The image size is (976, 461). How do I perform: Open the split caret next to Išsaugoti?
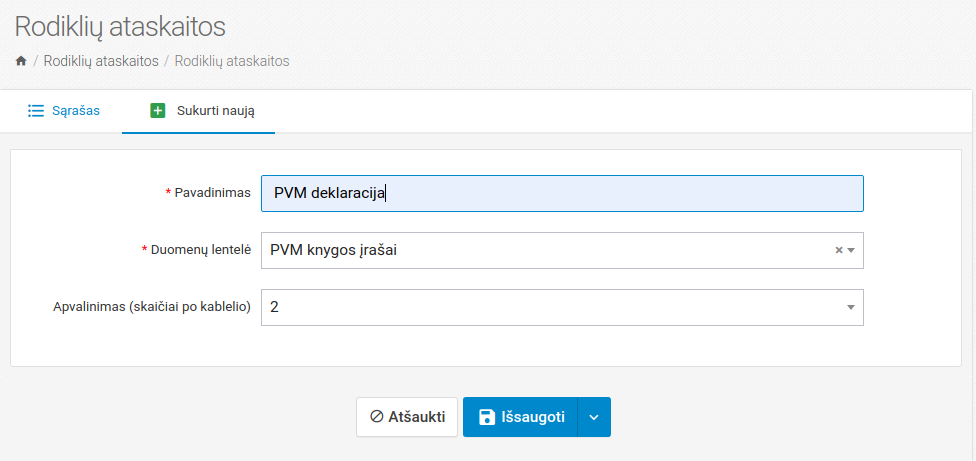pos(594,417)
